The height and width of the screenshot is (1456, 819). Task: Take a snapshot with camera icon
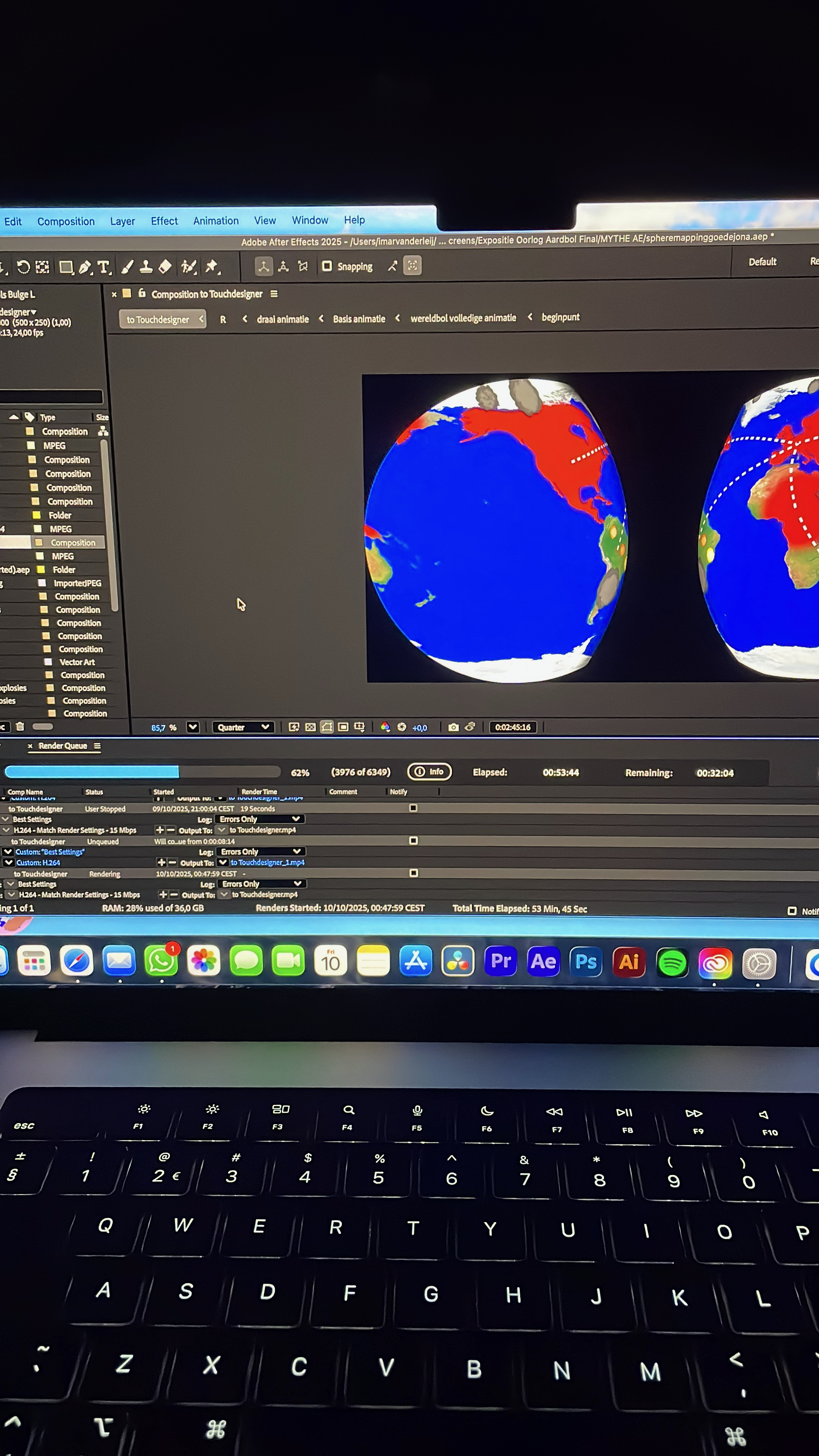click(x=453, y=728)
